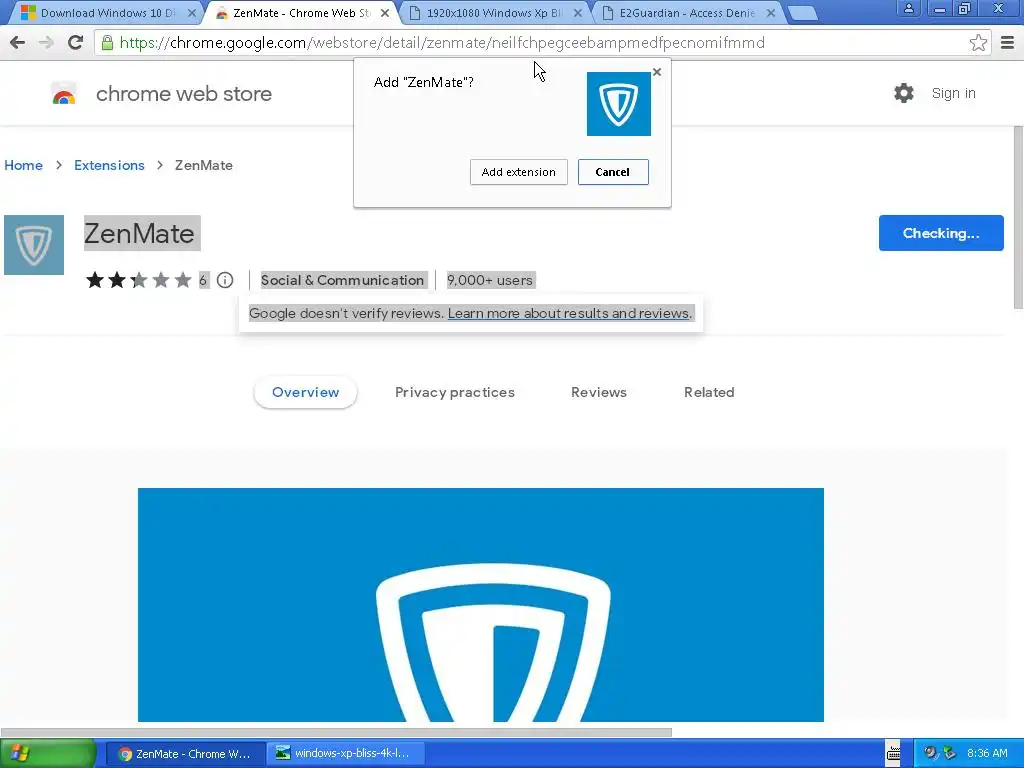This screenshot has width=1024, height=768.
Task: Click the green padlock security icon
Action: point(107,42)
